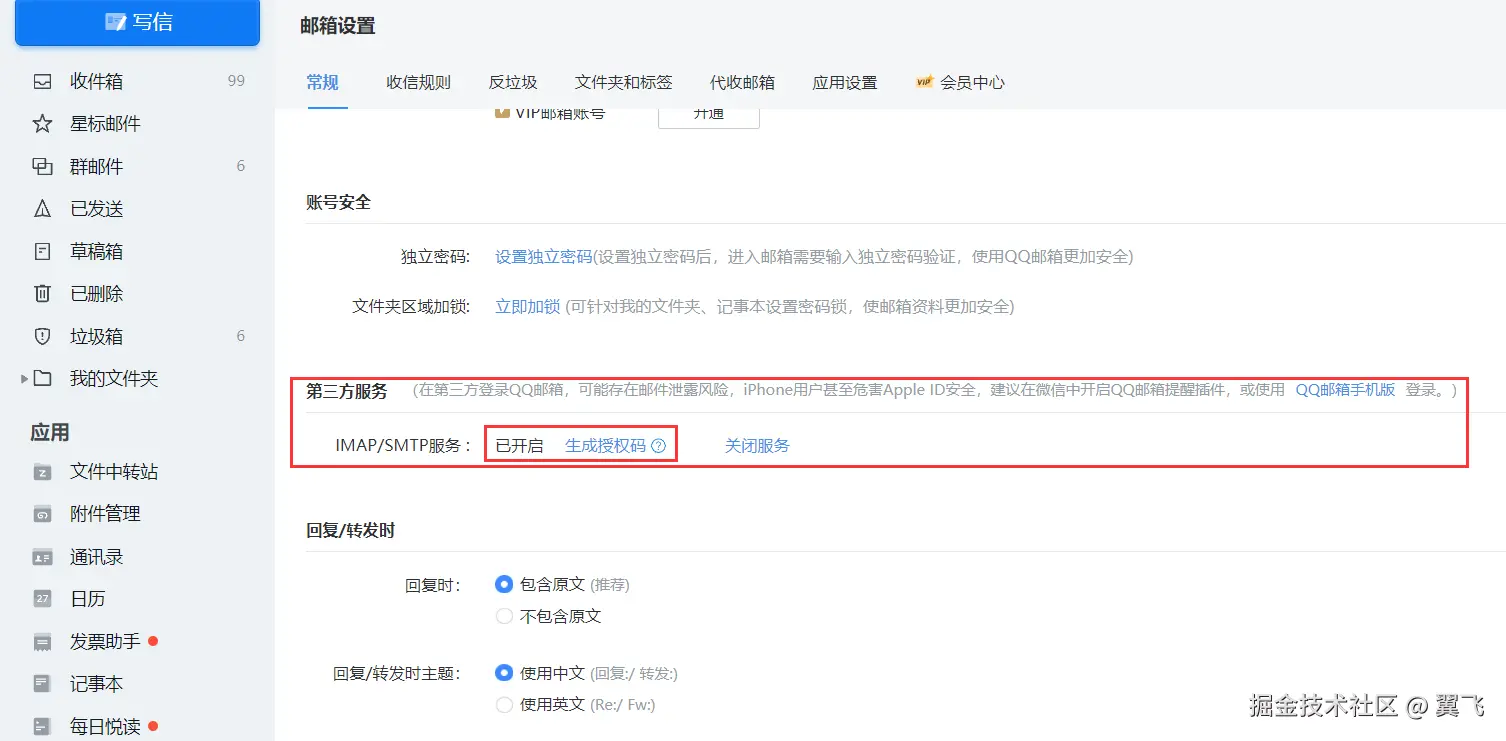Open the 反垃圾 settings tab
Image resolution: width=1506 pixels, height=741 pixels.
(x=513, y=83)
